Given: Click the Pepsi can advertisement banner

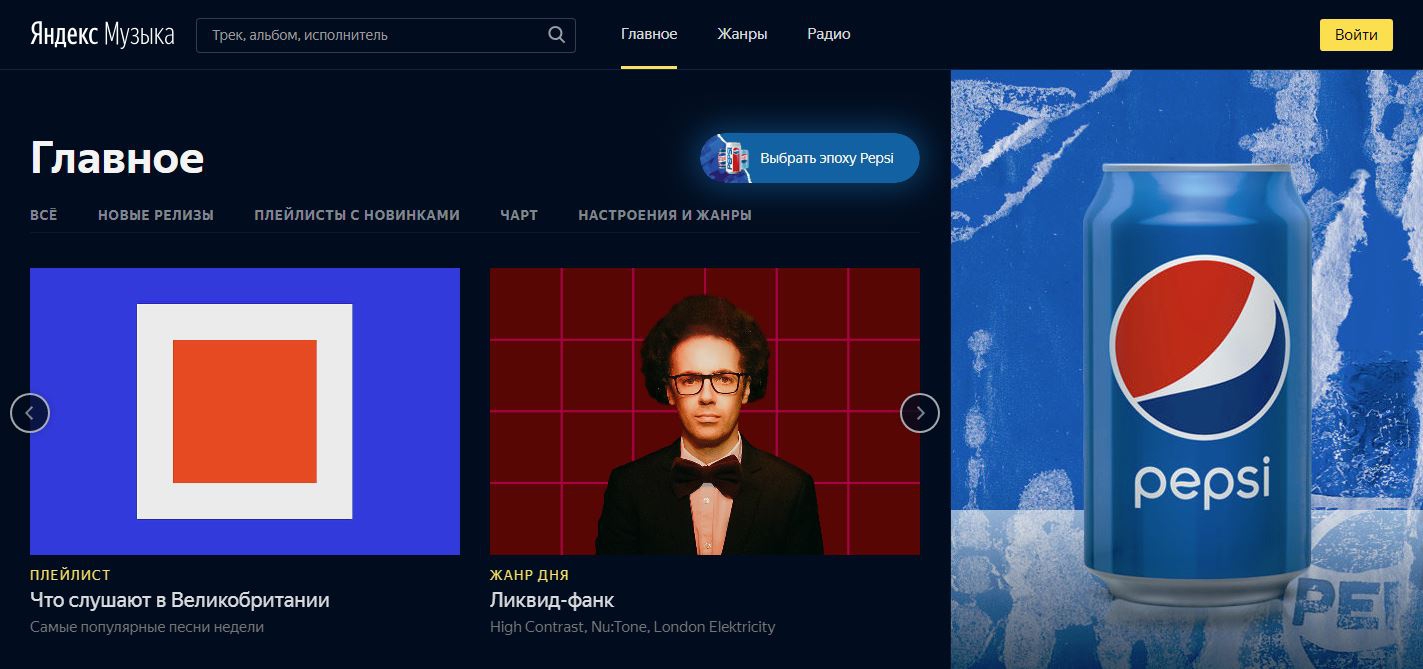Looking at the screenshot, I should (1187, 369).
